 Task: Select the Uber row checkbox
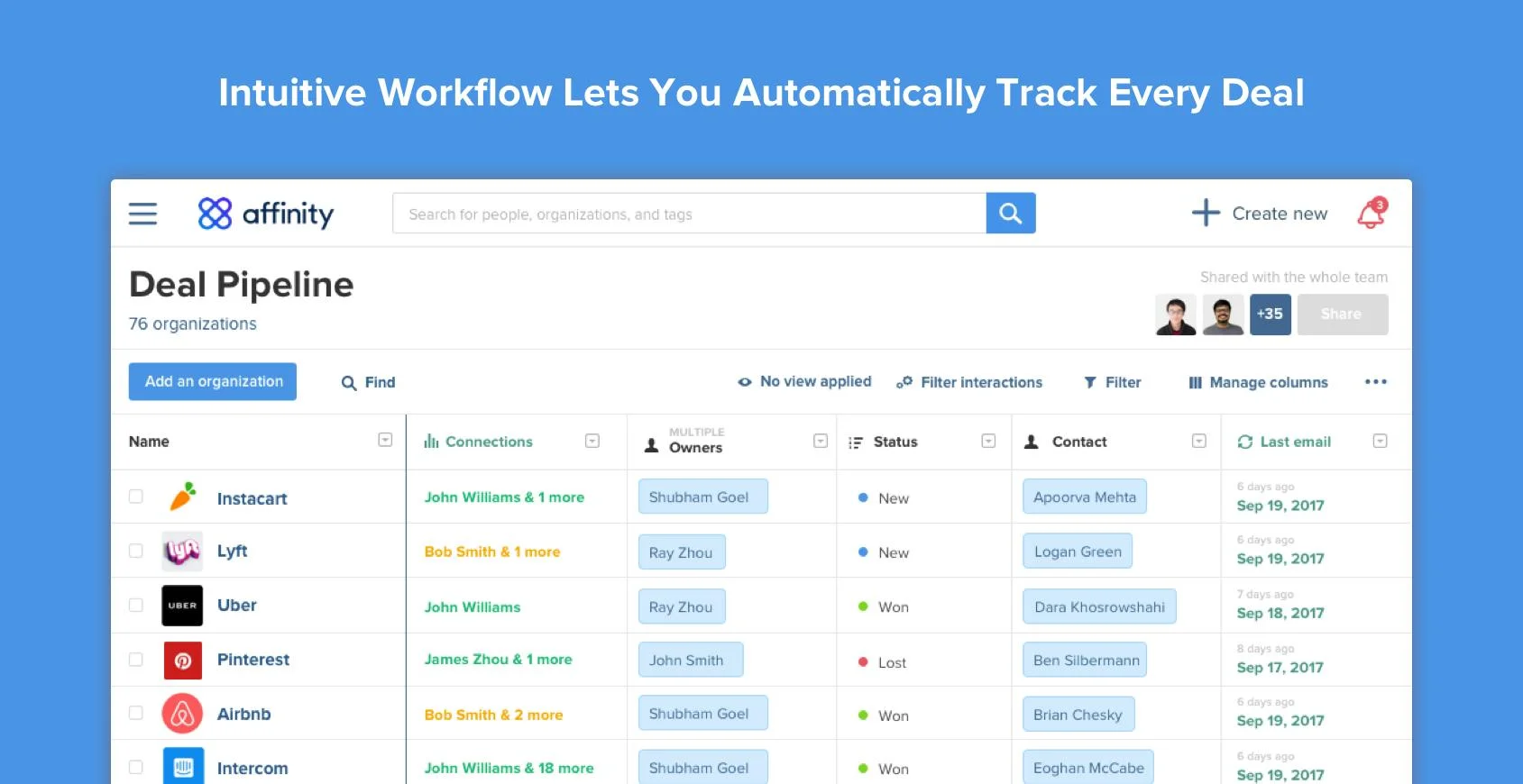tap(136, 605)
